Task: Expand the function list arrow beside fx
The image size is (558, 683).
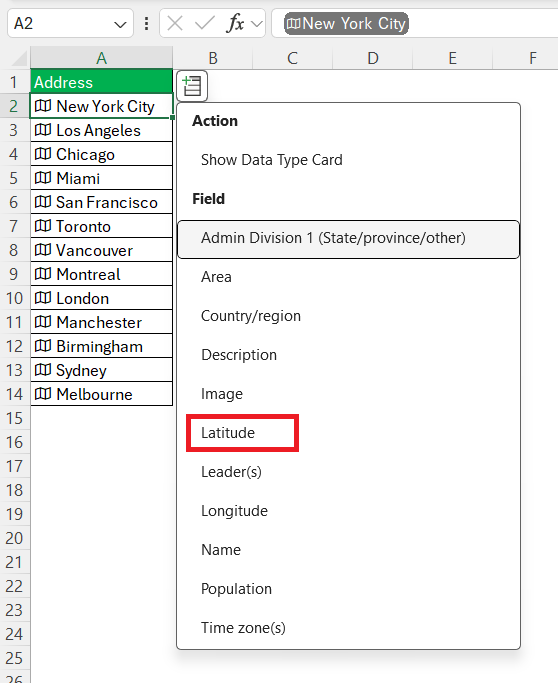Action: click(257, 24)
